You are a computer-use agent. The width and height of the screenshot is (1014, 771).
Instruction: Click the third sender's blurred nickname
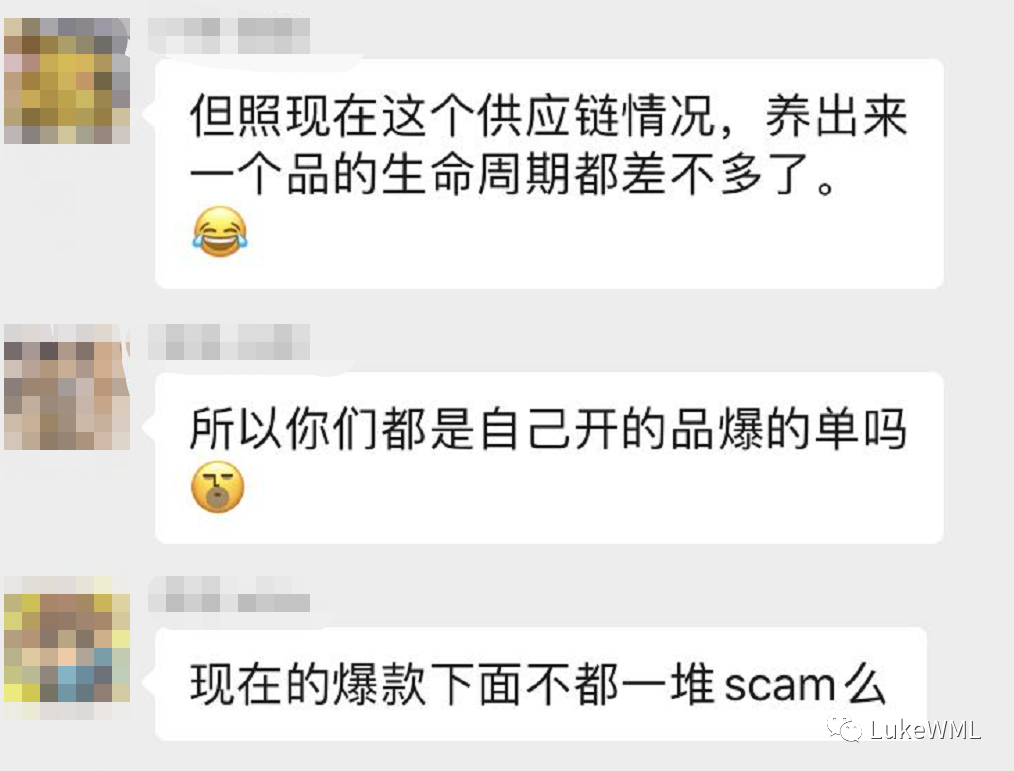[229, 594]
